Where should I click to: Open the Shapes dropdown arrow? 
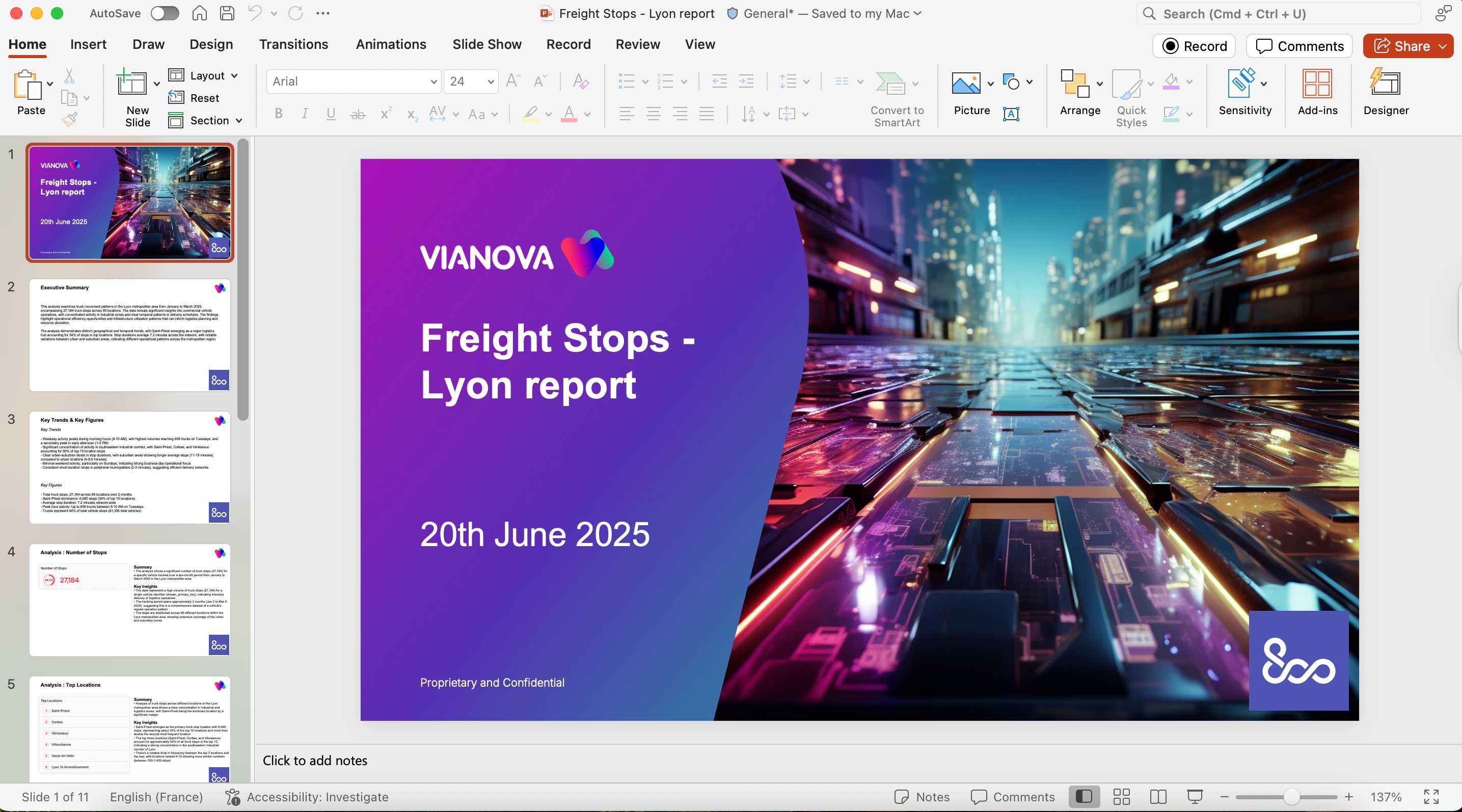[x=1029, y=82]
